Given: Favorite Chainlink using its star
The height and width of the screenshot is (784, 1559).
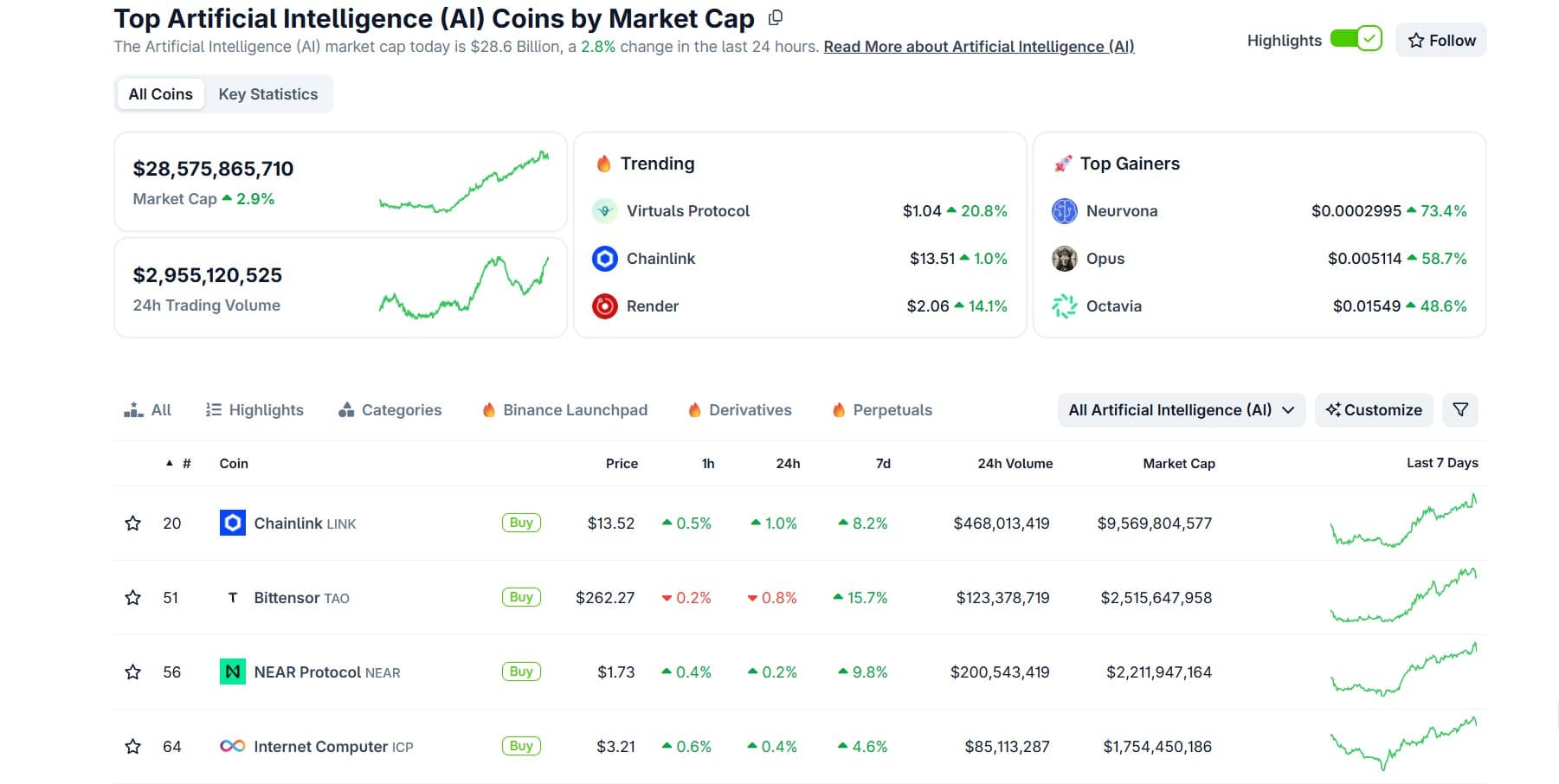Looking at the screenshot, I should pyautogui.click(x=132, y=523).
